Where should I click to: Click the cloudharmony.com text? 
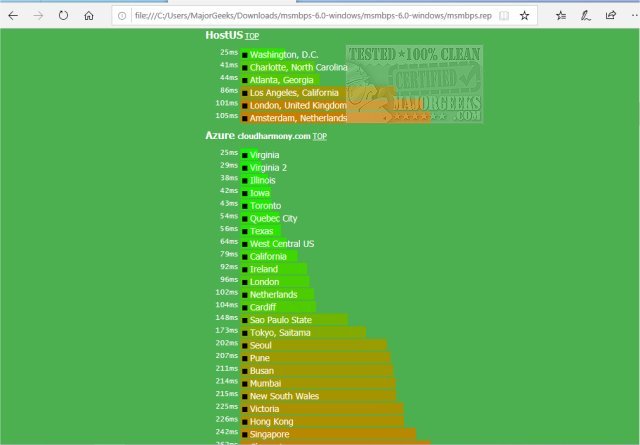pos(274,136)
